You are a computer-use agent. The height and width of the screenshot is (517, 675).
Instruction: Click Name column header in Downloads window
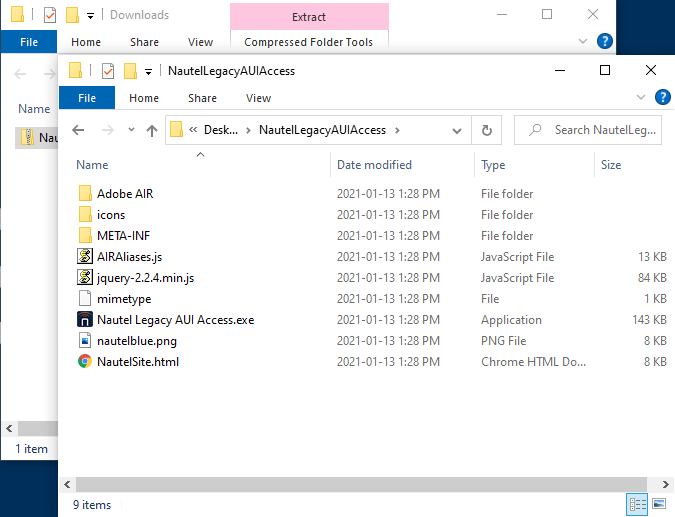[34, 108]
